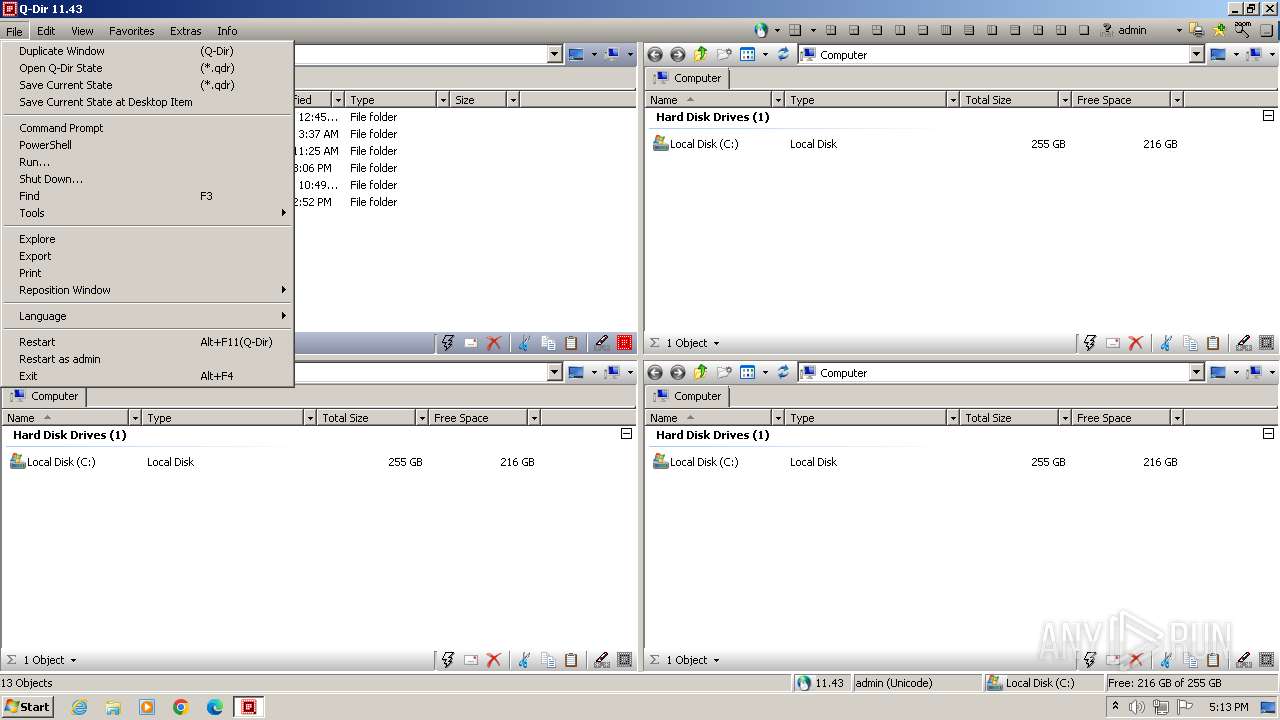This screenshot has height=720, width=1280.
Task: Open Free Space column dropdown, bottom-left pane
Action: point(534,418)
